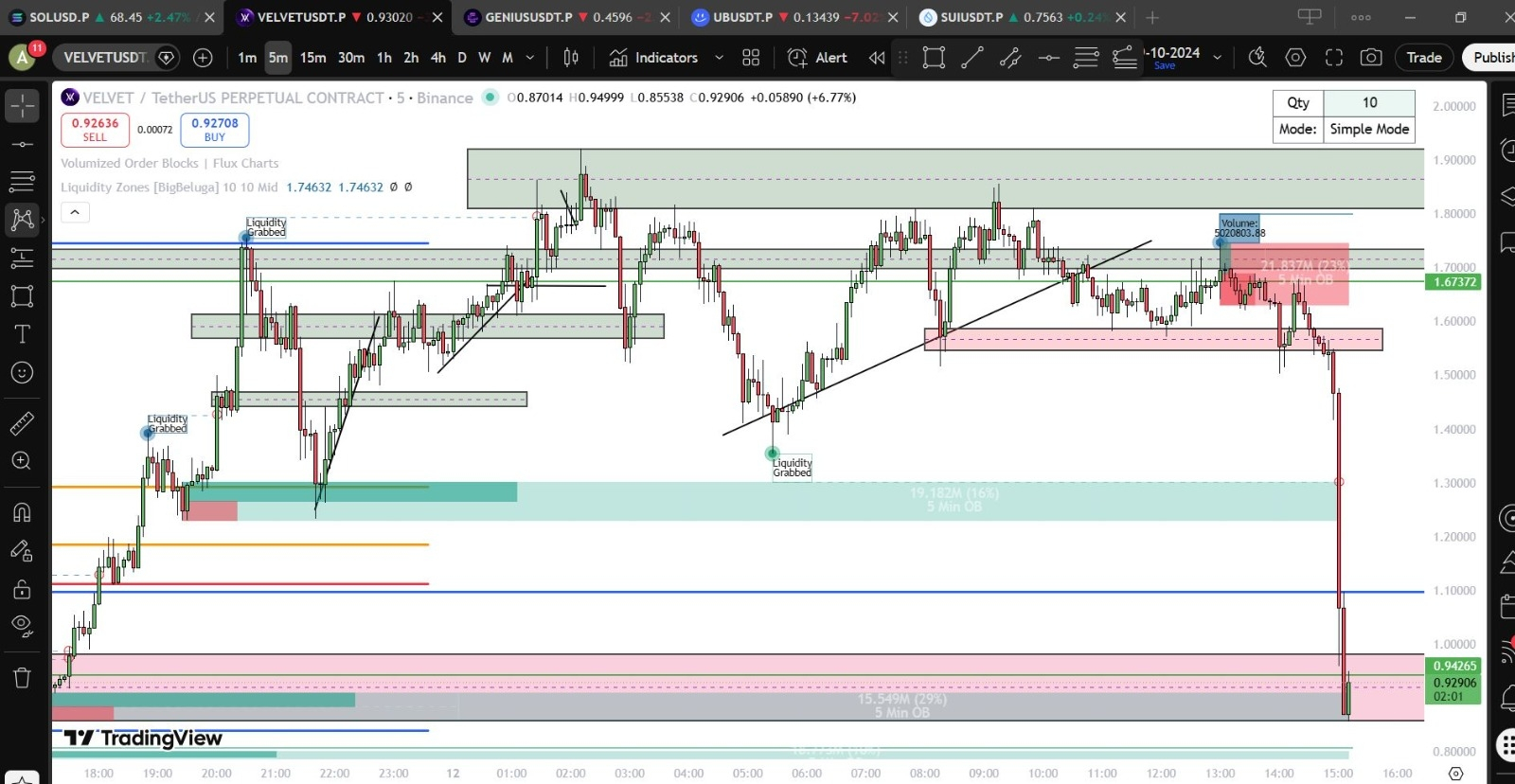1515x784 pixels.
Task: Click Volumized Order Blocks indicator label
Action: (x=169, y=163)
